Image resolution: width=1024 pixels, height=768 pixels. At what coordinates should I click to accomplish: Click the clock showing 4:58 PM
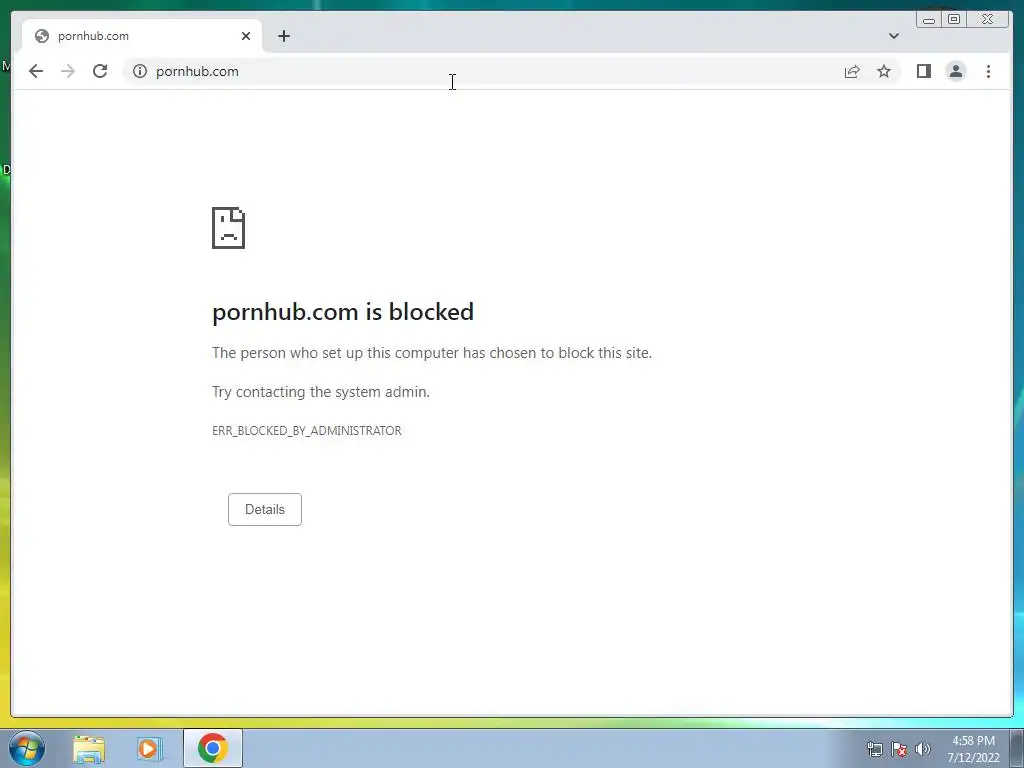point(973,749)
